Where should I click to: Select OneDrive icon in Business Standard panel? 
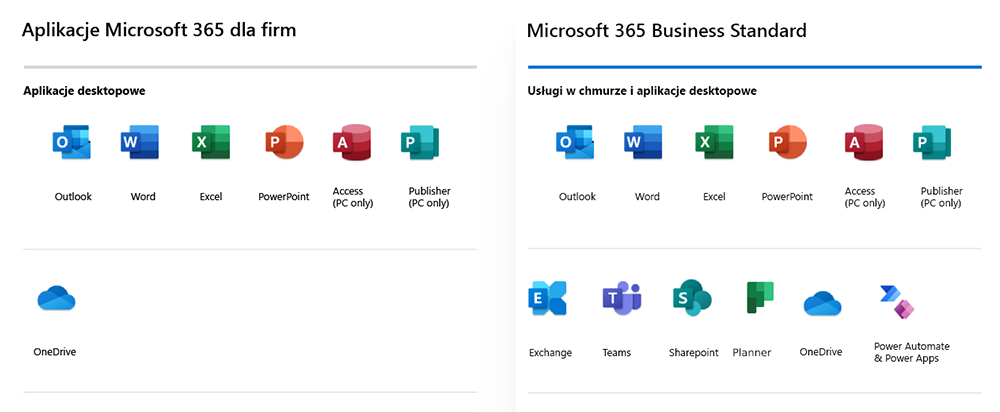[x=822, y=304]
